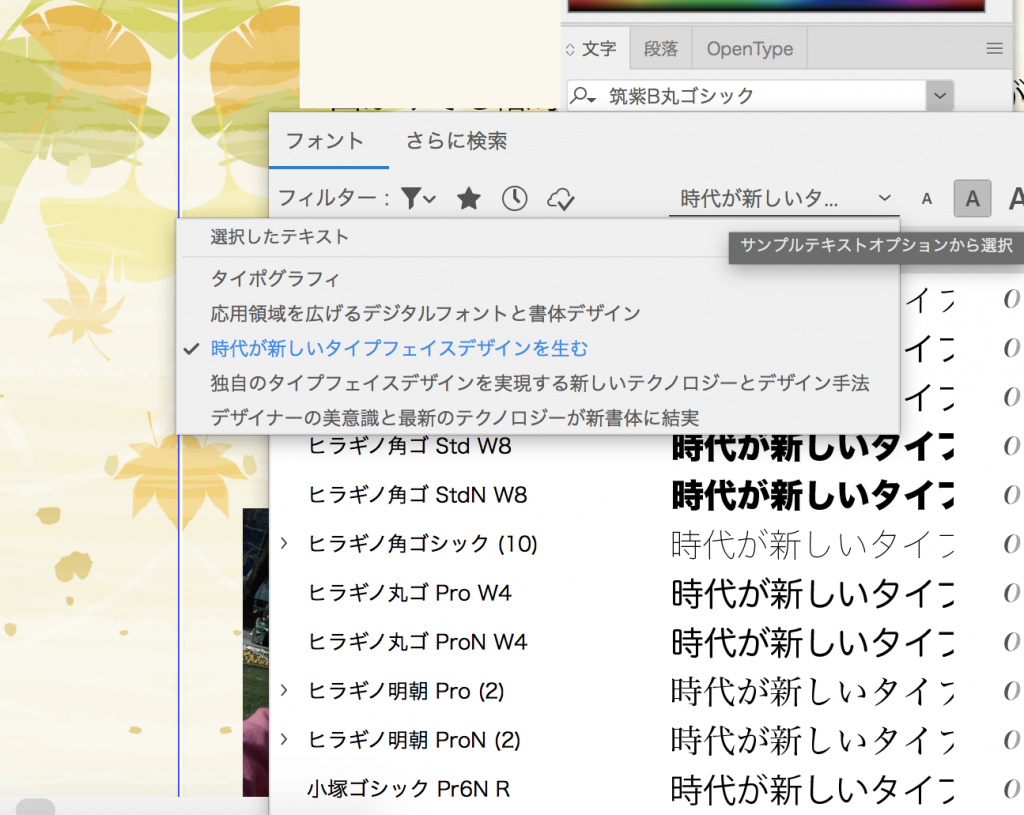Image resolution: width=1024 pixels, height=815 pixels.
Task: Open the sample text dropdown 時代が新しいタ...
Action: [783, 199]
